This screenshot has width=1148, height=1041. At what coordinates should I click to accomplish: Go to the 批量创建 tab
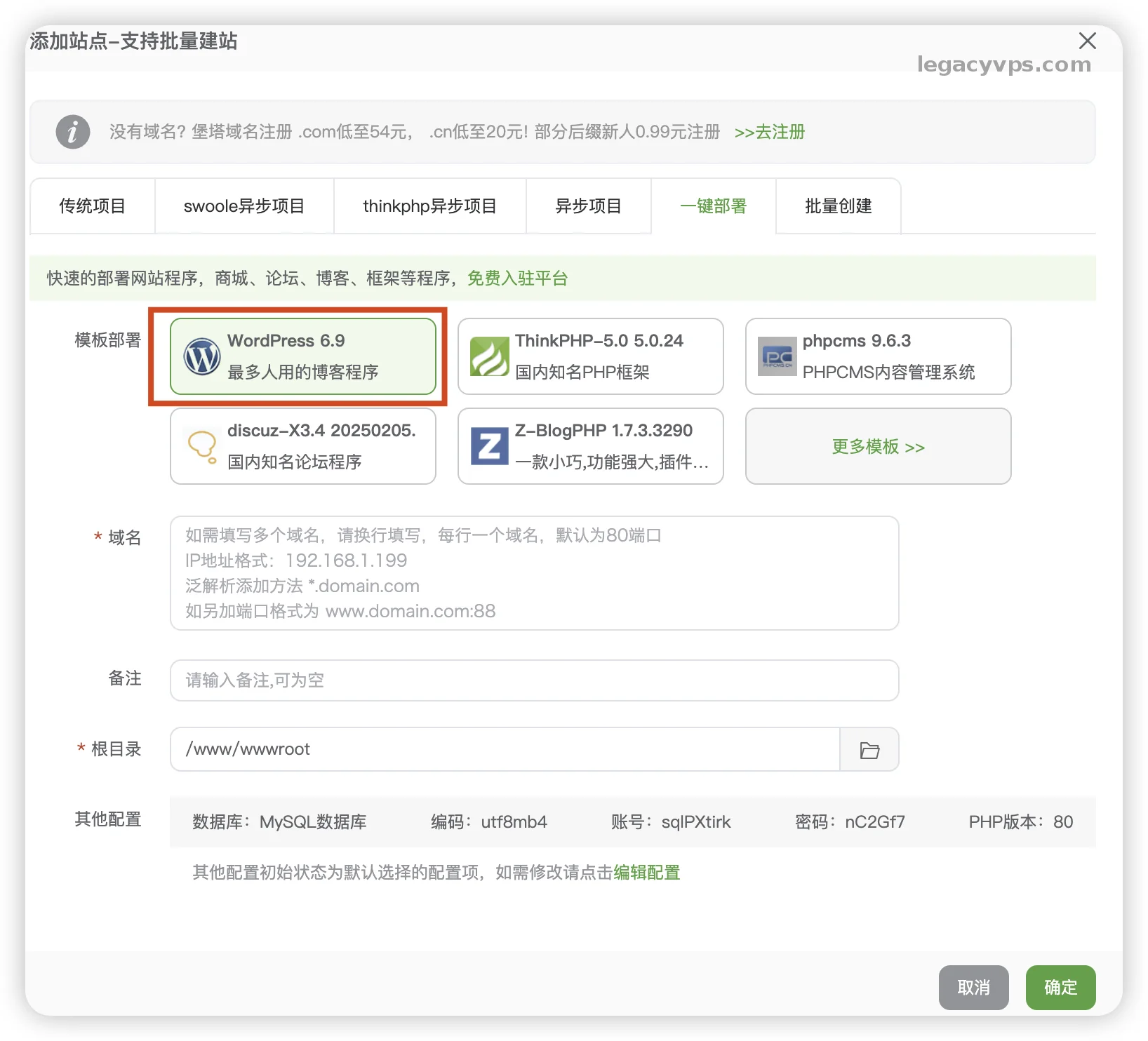[838, 206]
